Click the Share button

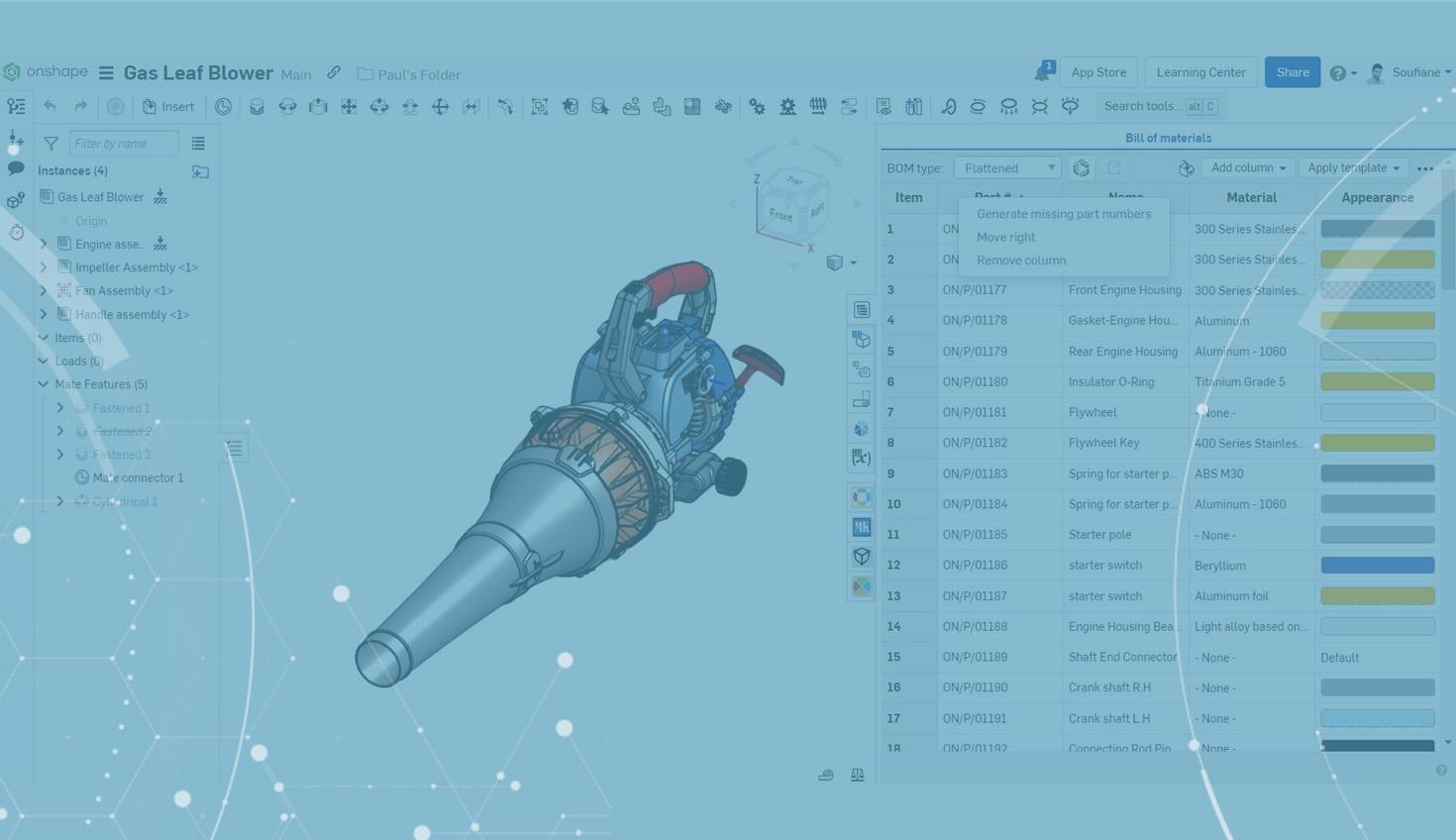tap(1292, 71)
